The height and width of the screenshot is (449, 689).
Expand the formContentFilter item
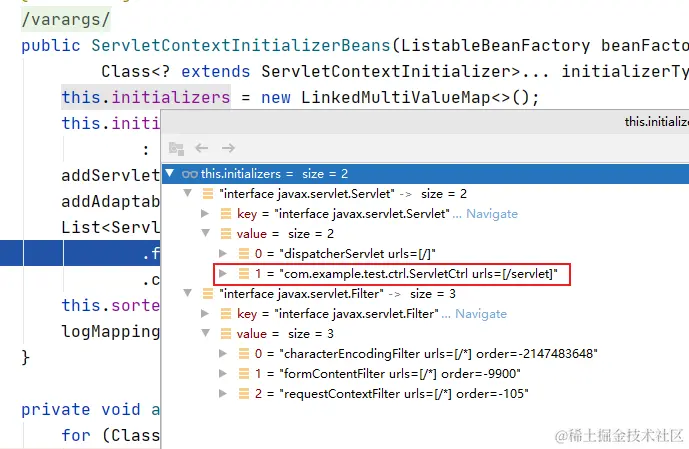223,373
